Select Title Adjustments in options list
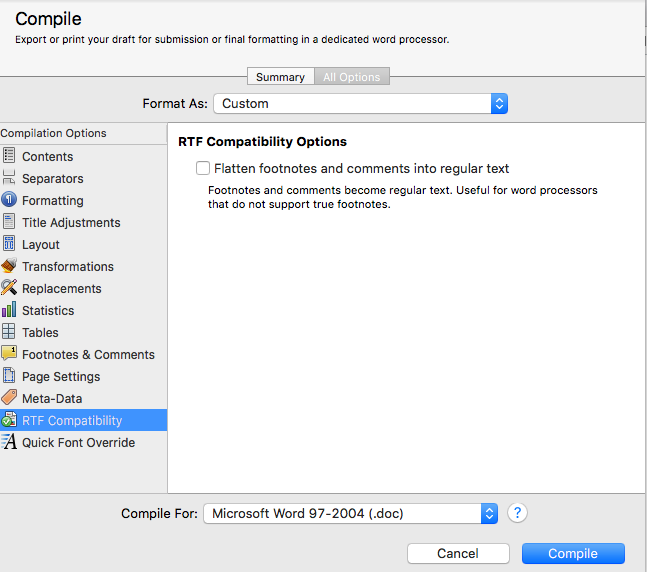The height and width of the screenshot is (572, 647). pos(71,222)
